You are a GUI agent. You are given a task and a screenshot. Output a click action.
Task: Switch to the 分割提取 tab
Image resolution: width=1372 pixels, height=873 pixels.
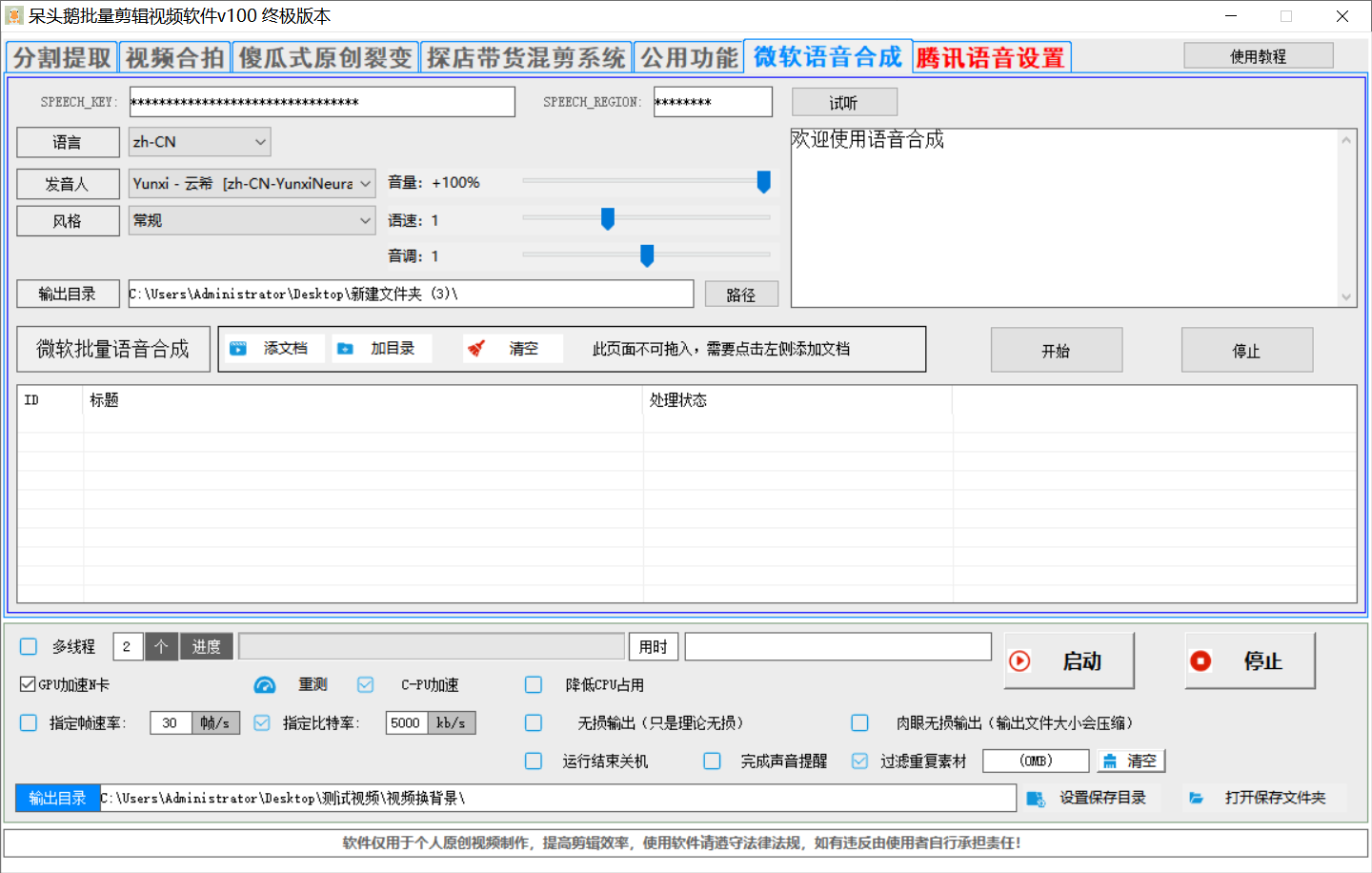pos(62,57)
